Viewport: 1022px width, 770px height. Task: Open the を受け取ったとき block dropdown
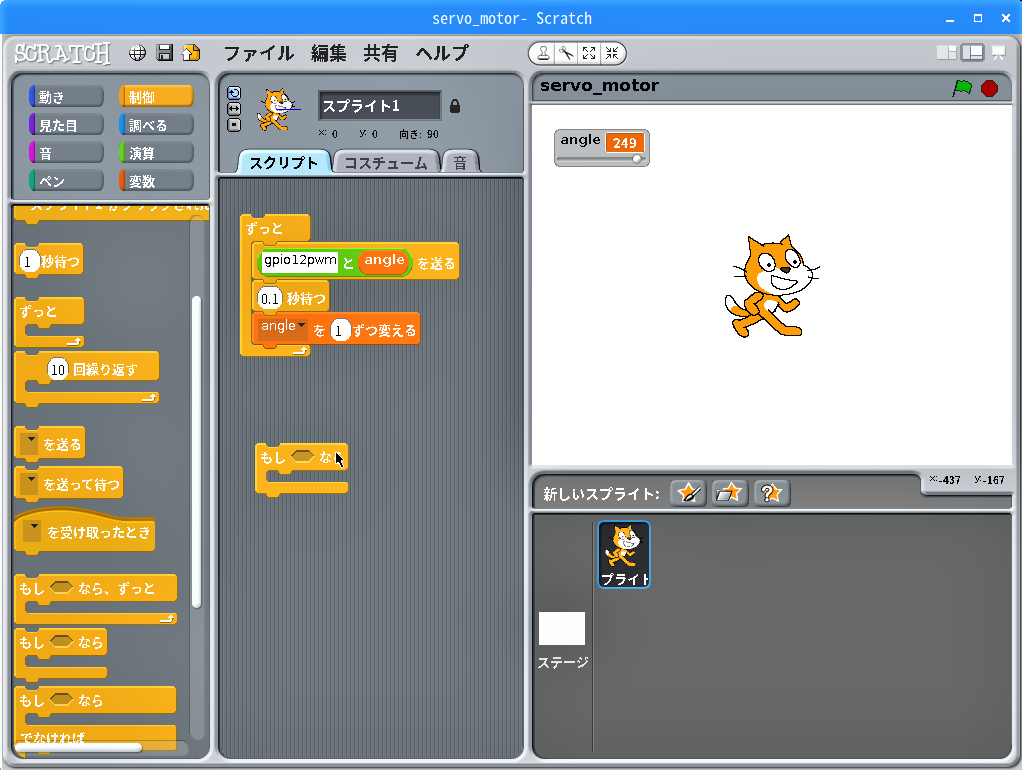(32, 531)
